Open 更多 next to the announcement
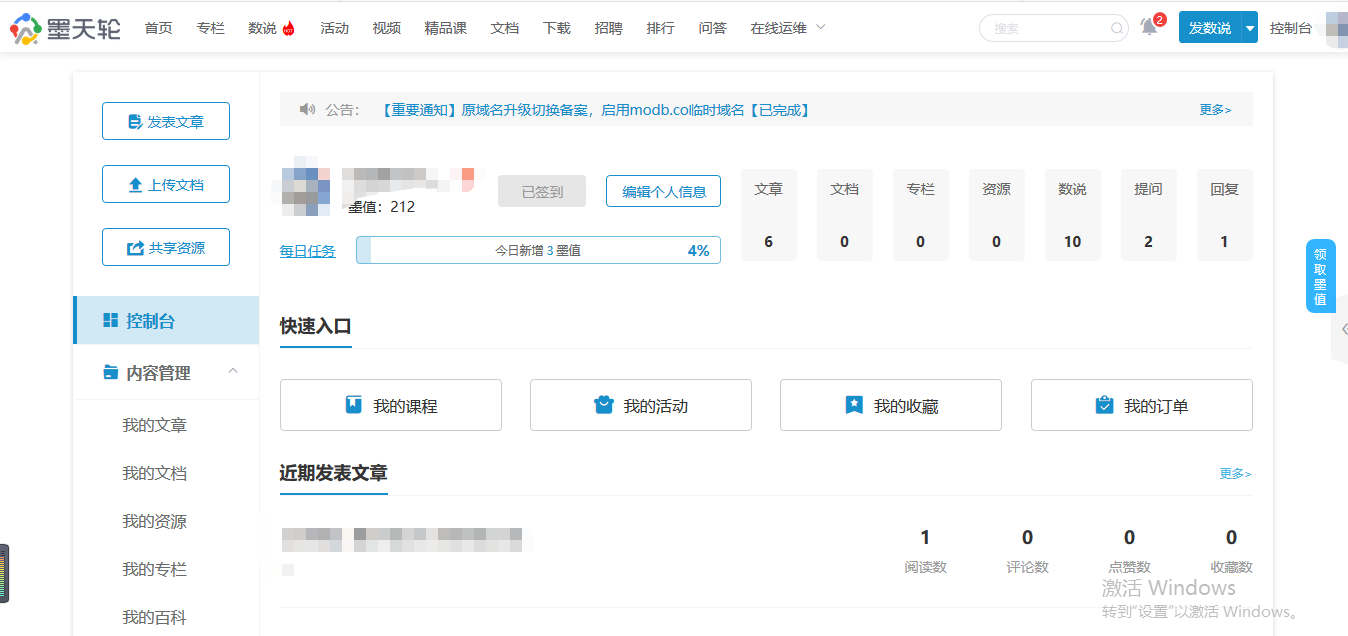The image size is (1348, 636). (1214, 109)
